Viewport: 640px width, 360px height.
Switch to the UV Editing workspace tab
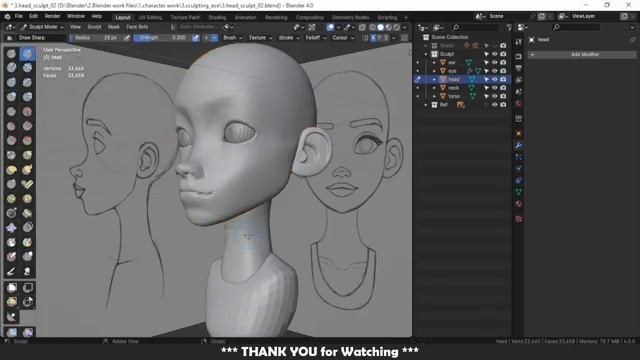pos(150,18)
